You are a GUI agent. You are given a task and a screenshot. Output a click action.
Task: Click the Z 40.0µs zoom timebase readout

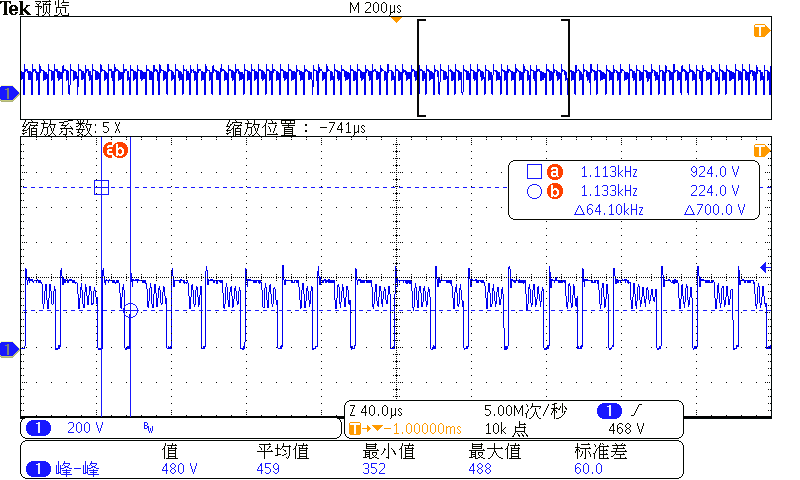(x=376, y=411)
